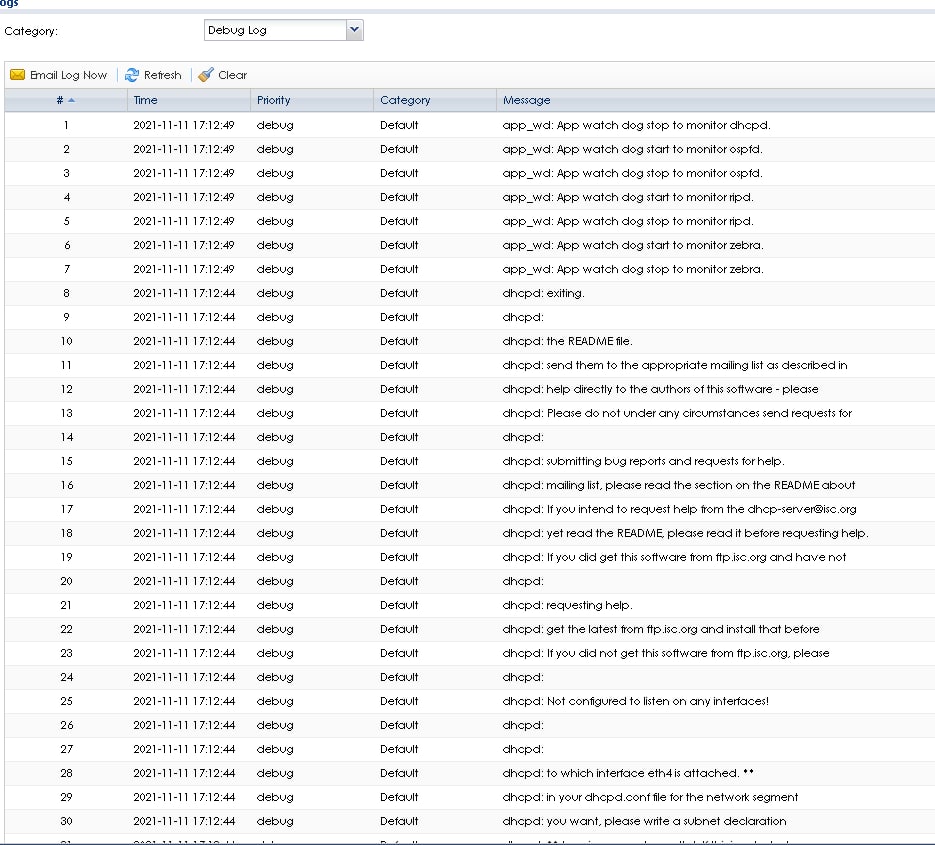
Task: Toggle sort arrow on # column
Action: [71, 100]
